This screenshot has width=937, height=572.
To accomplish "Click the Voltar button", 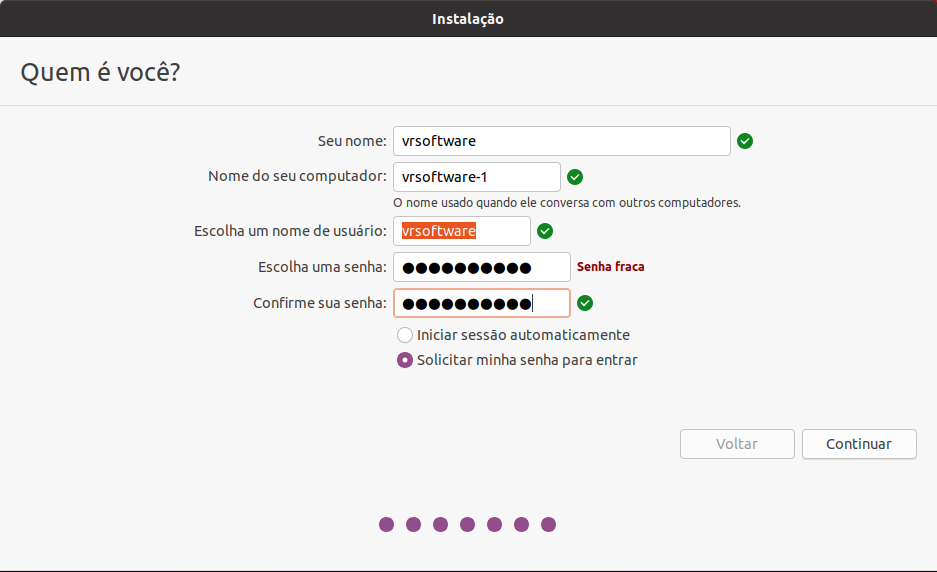I will point(737,444).
